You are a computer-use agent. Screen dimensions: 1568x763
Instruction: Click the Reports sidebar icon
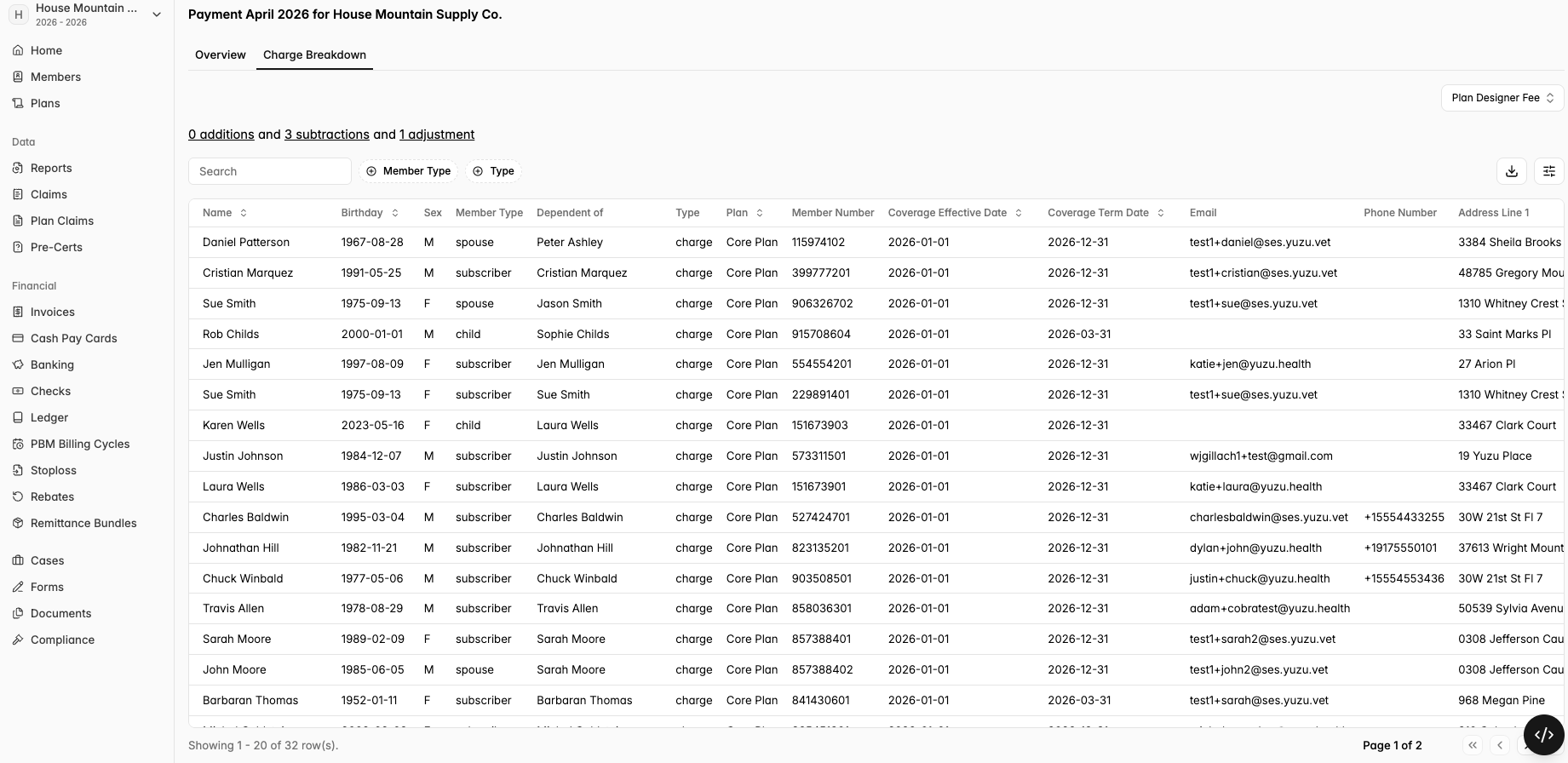(x=18, y=168)
